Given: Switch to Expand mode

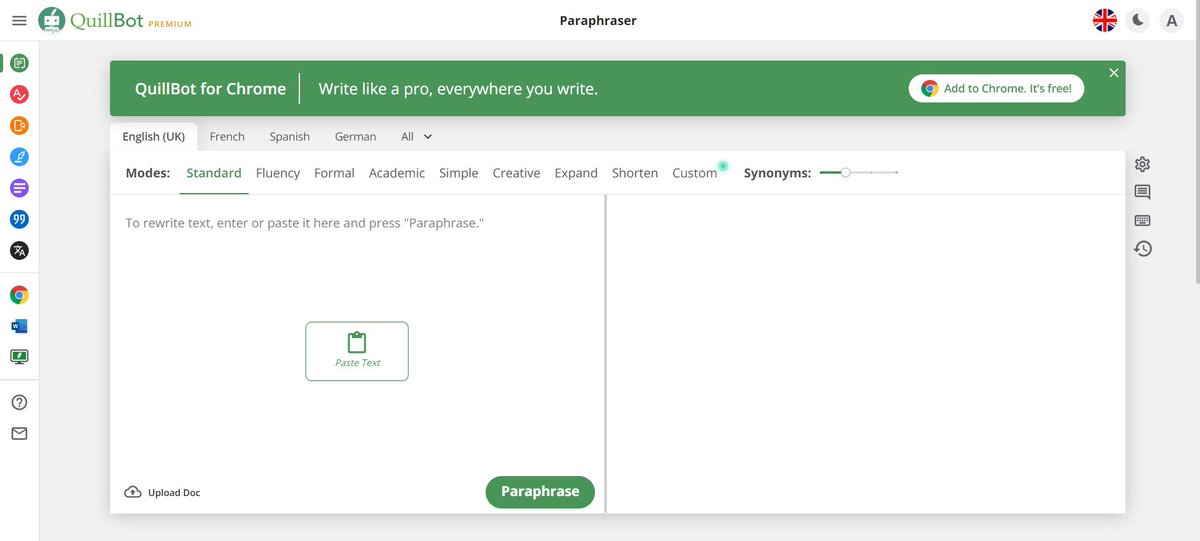Looking at the screenshot, I should [x=576, y=173].
